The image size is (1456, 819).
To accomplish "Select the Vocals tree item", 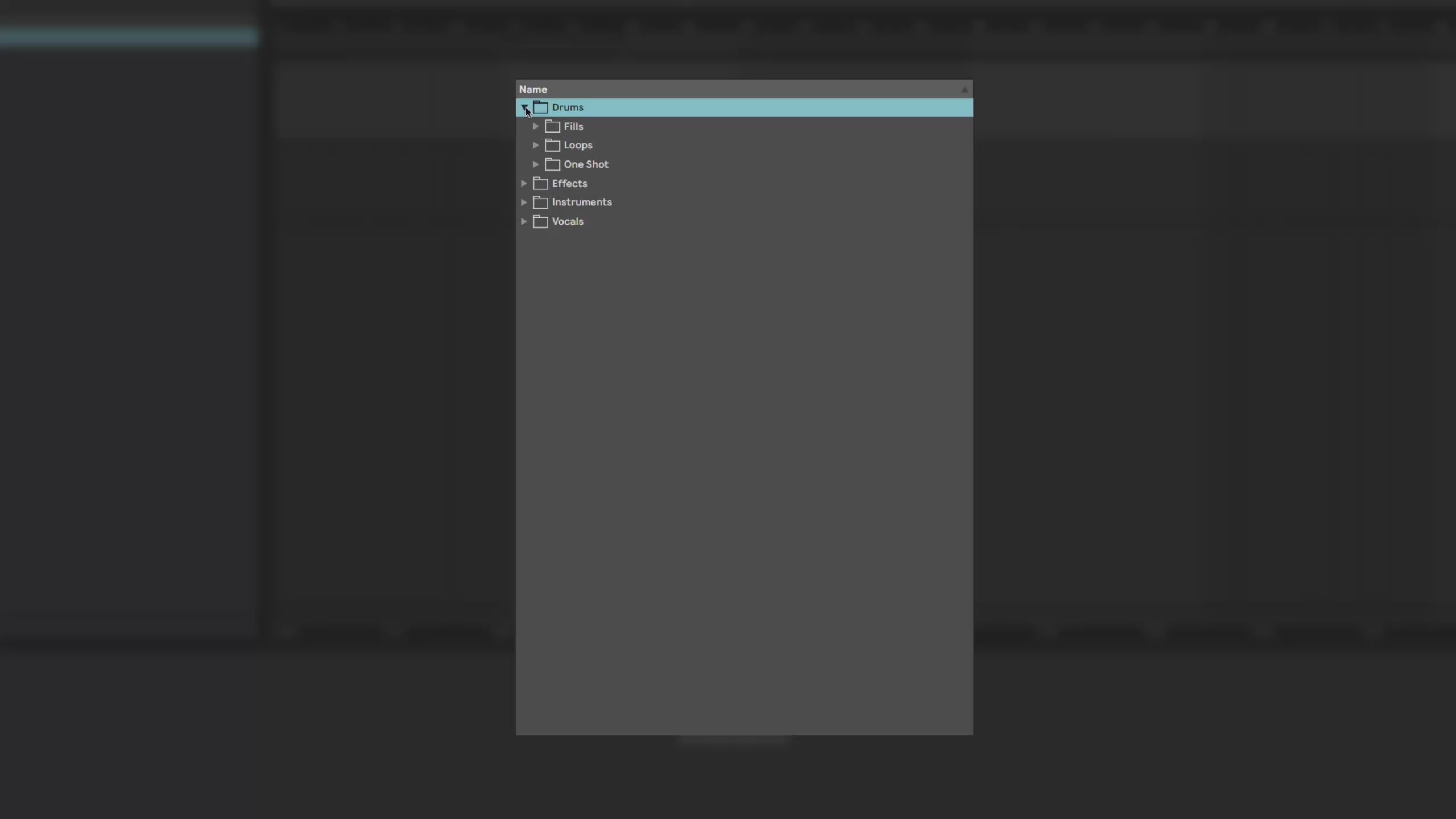I will tap(567, 221).
